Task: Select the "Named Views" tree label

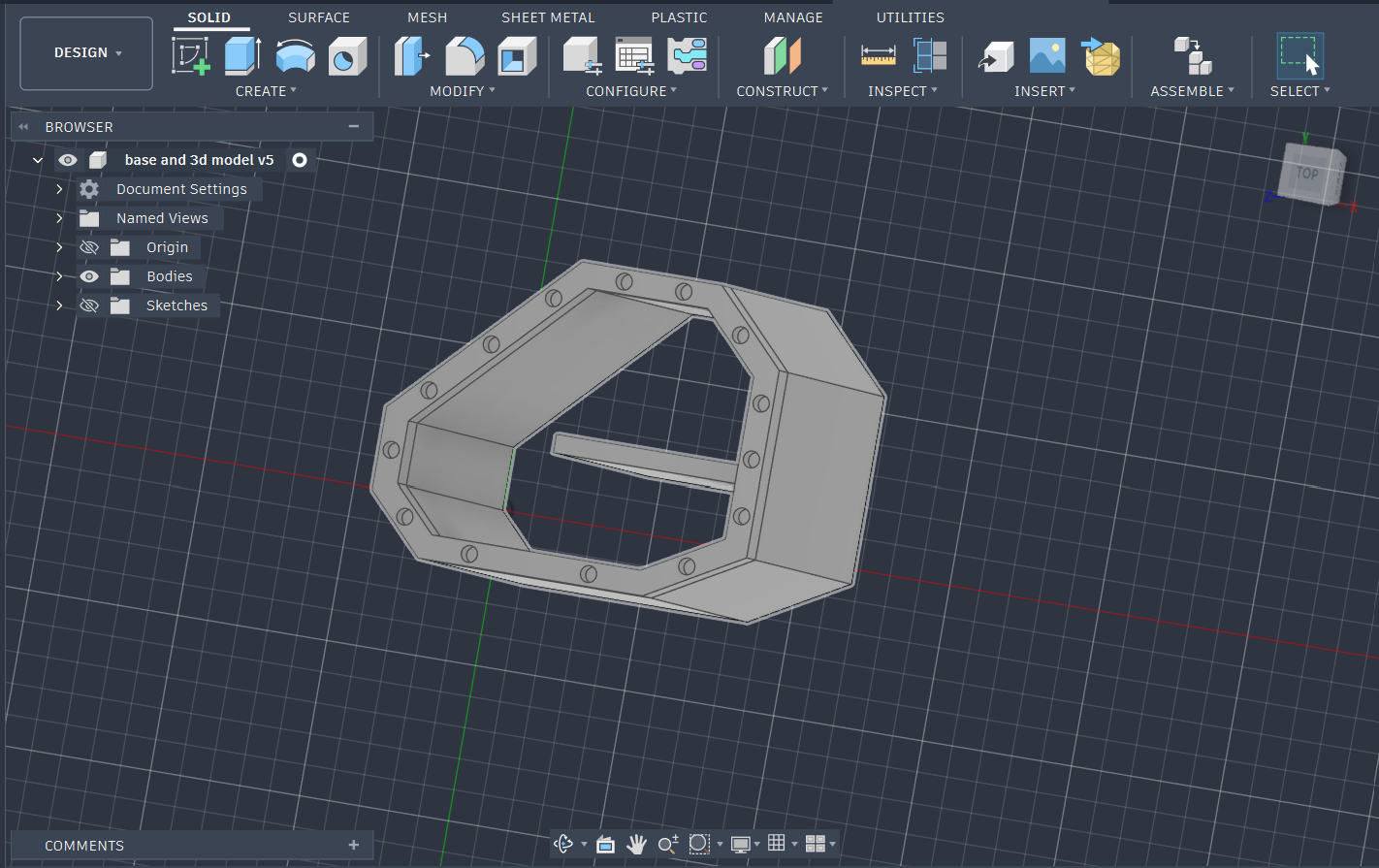Action: tap(162, 218)
